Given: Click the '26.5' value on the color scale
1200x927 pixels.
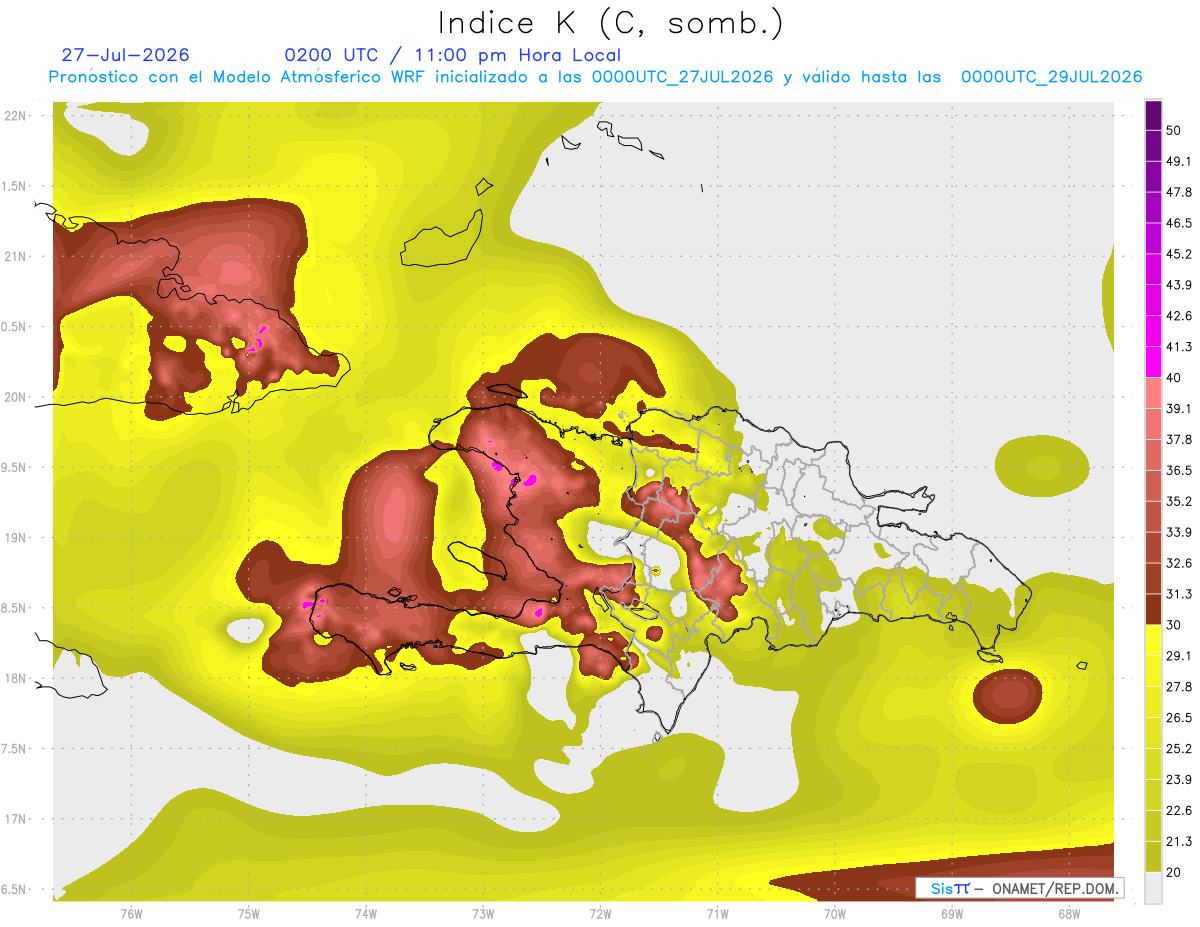Looking at the screenshot, I should pyautogui.click(x=1179, y=717).
